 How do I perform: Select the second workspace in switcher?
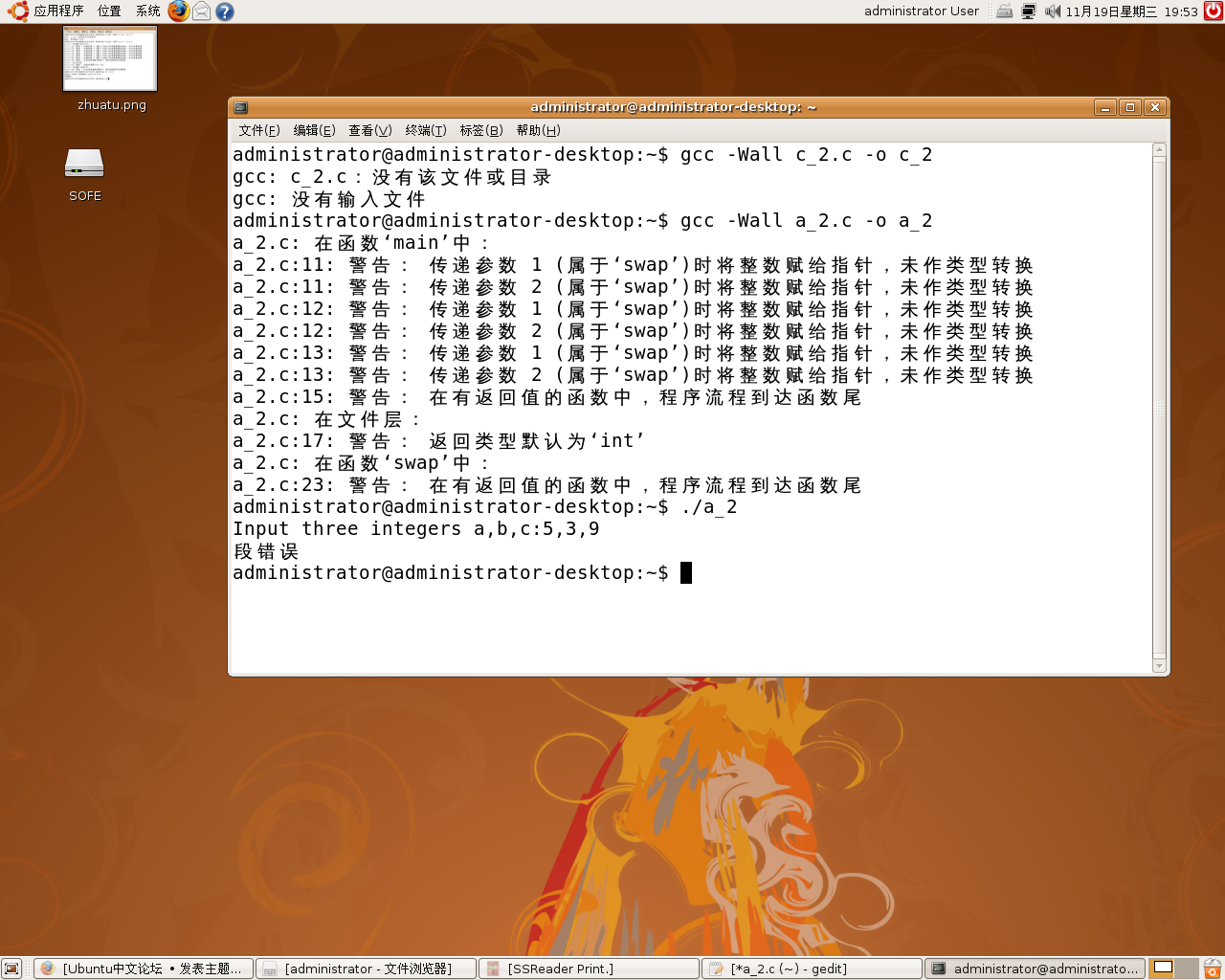pyautogui.click(x=1187, y=969)
